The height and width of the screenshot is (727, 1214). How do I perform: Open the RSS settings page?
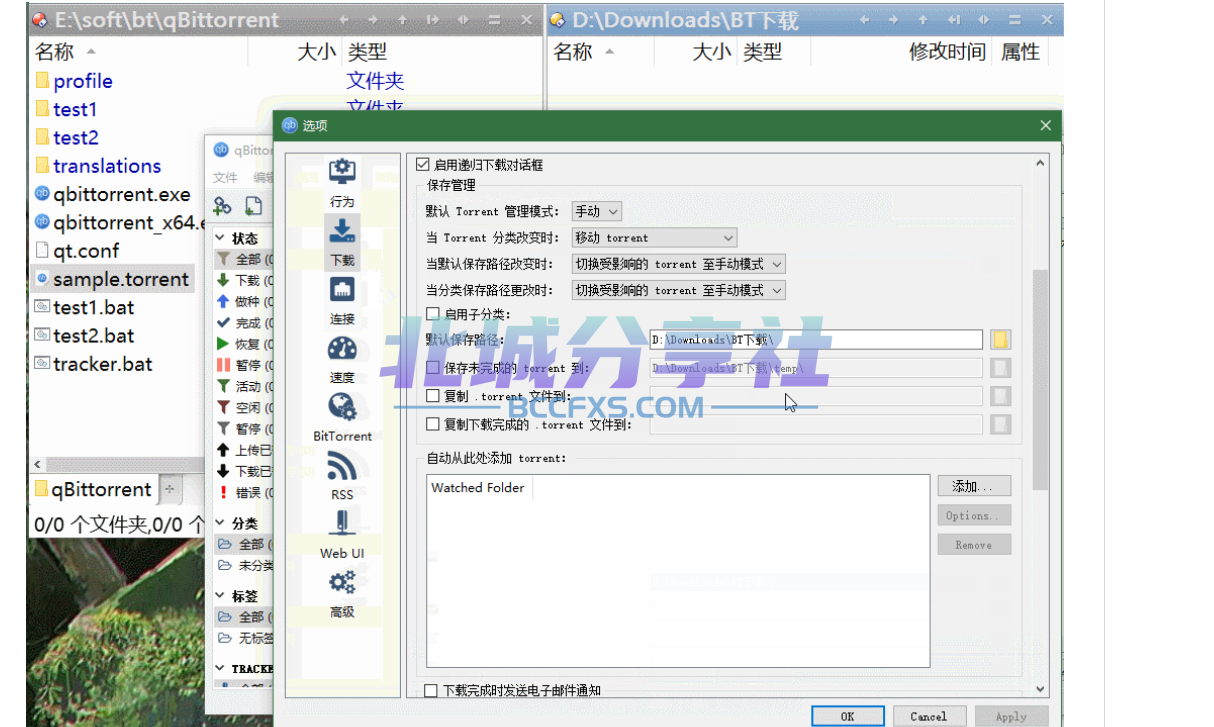click(342, 476)
